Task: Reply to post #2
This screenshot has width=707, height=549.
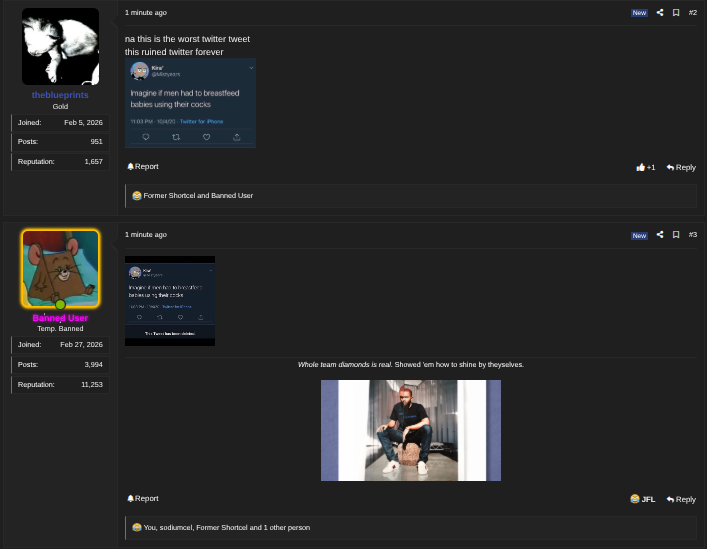Action: tap(681, 167)
